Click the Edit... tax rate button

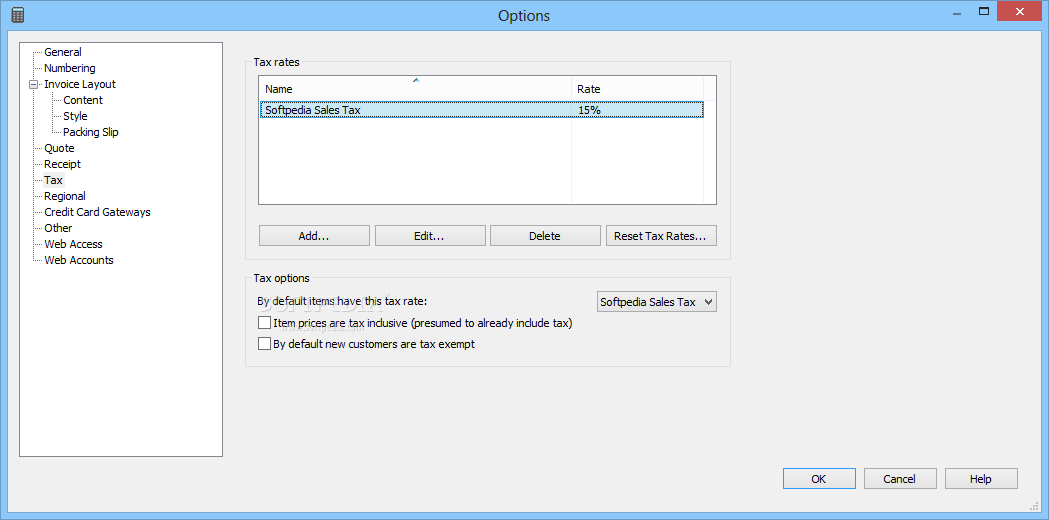tap(430, 236)
